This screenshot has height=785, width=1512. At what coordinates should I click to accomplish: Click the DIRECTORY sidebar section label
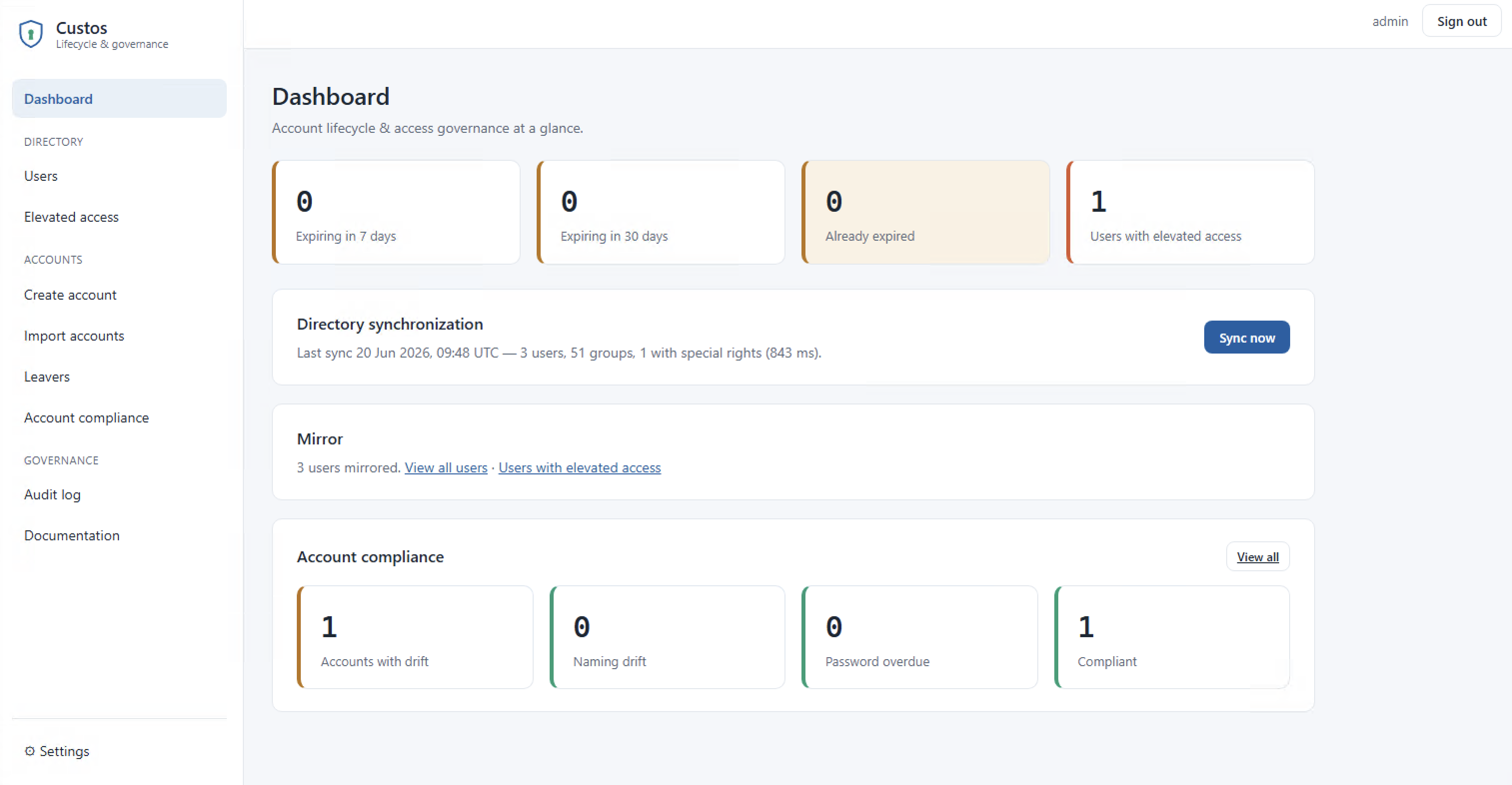[53, 142]
